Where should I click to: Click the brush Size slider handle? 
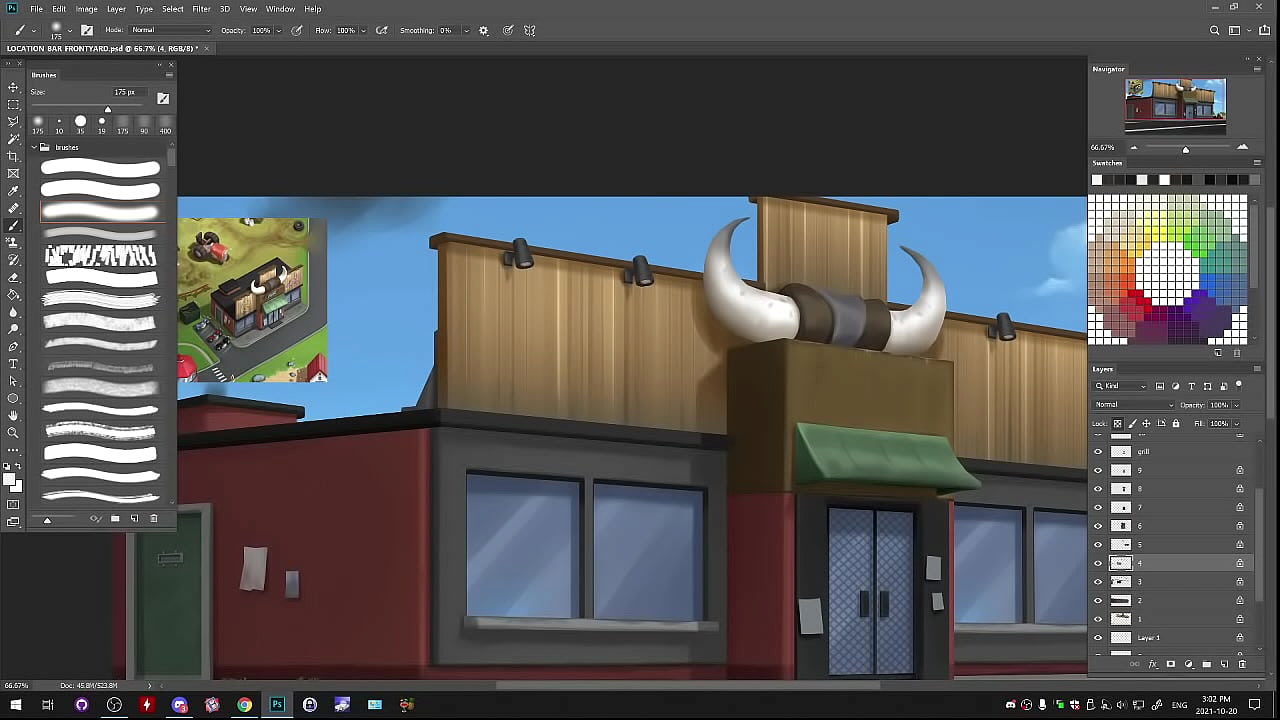tap(108, 109)
